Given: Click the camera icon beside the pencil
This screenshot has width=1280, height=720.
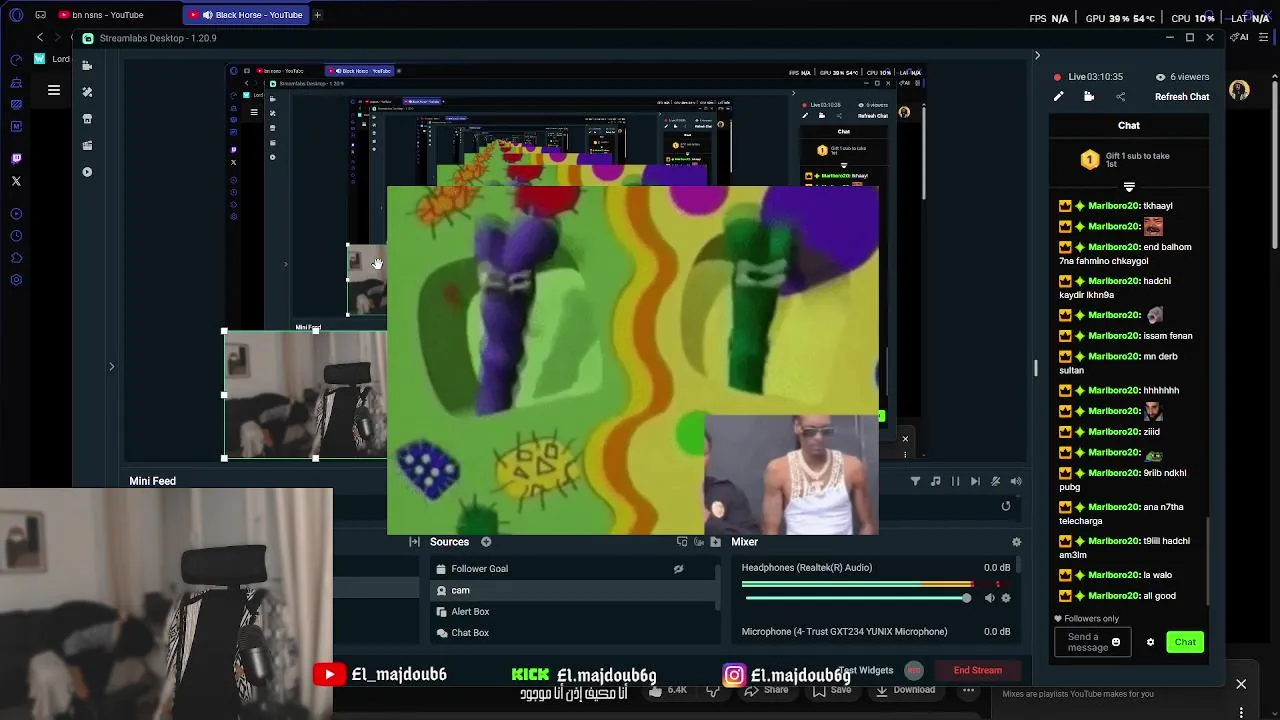Looking at the screenshot, I should (1089, 97).
